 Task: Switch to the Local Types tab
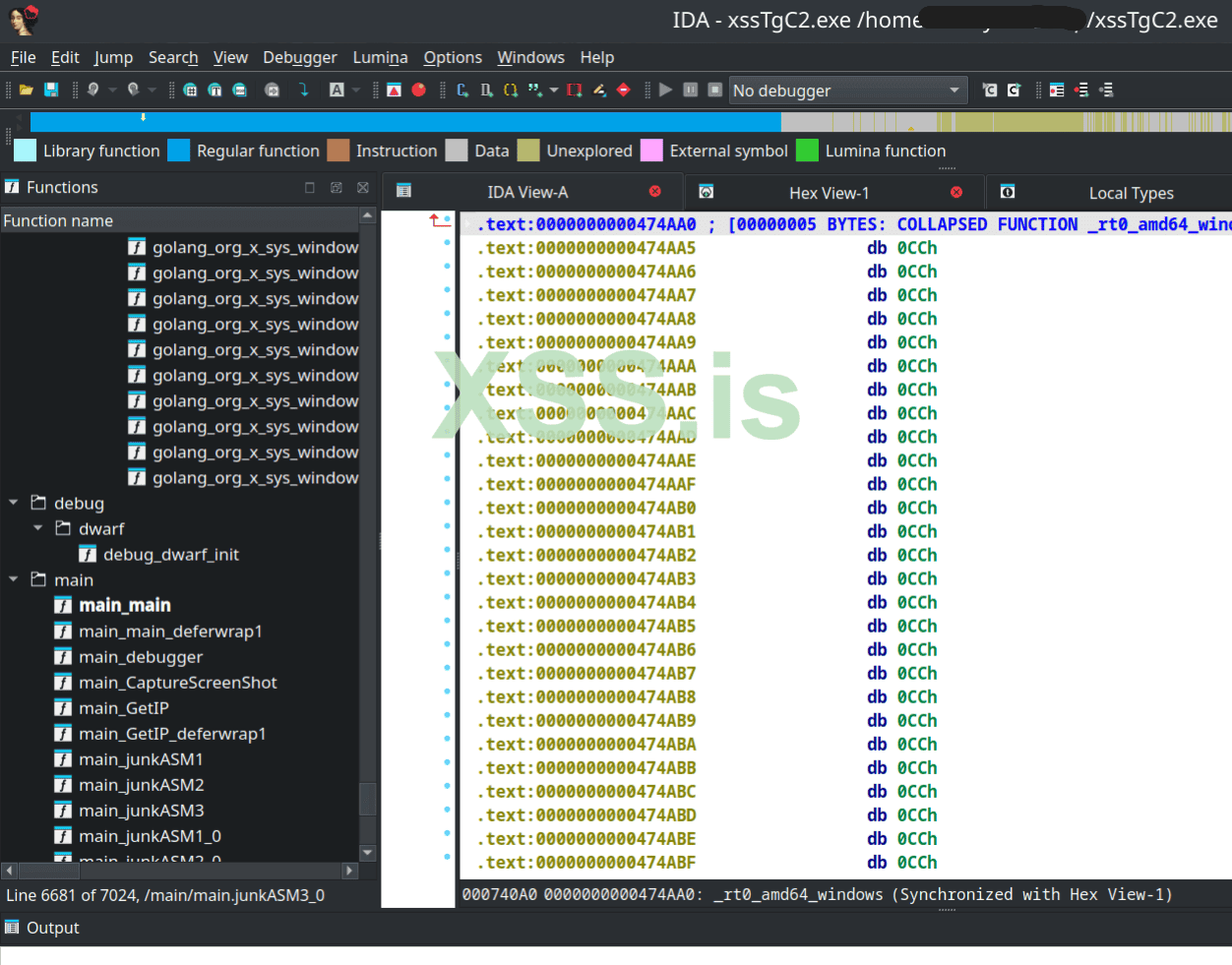(x=1130, y=193)
